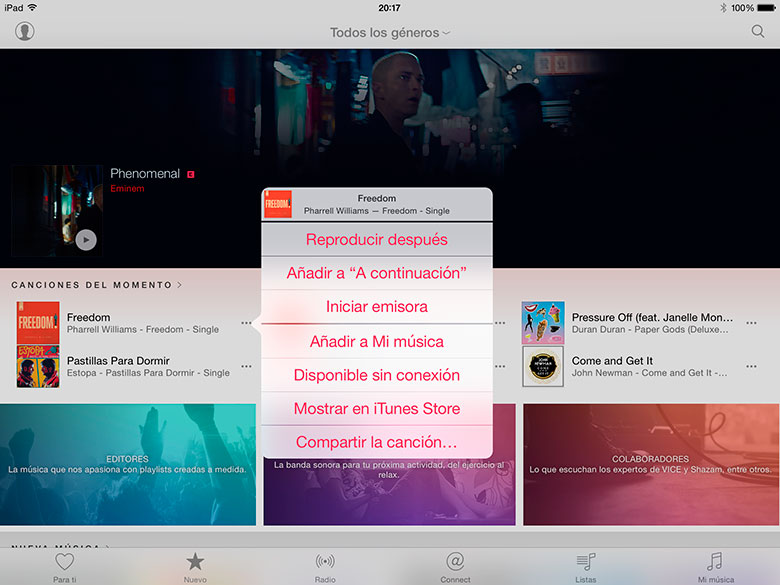780x585 pixels.
Task: Open the account profile icon
Action: coord(24,31)
